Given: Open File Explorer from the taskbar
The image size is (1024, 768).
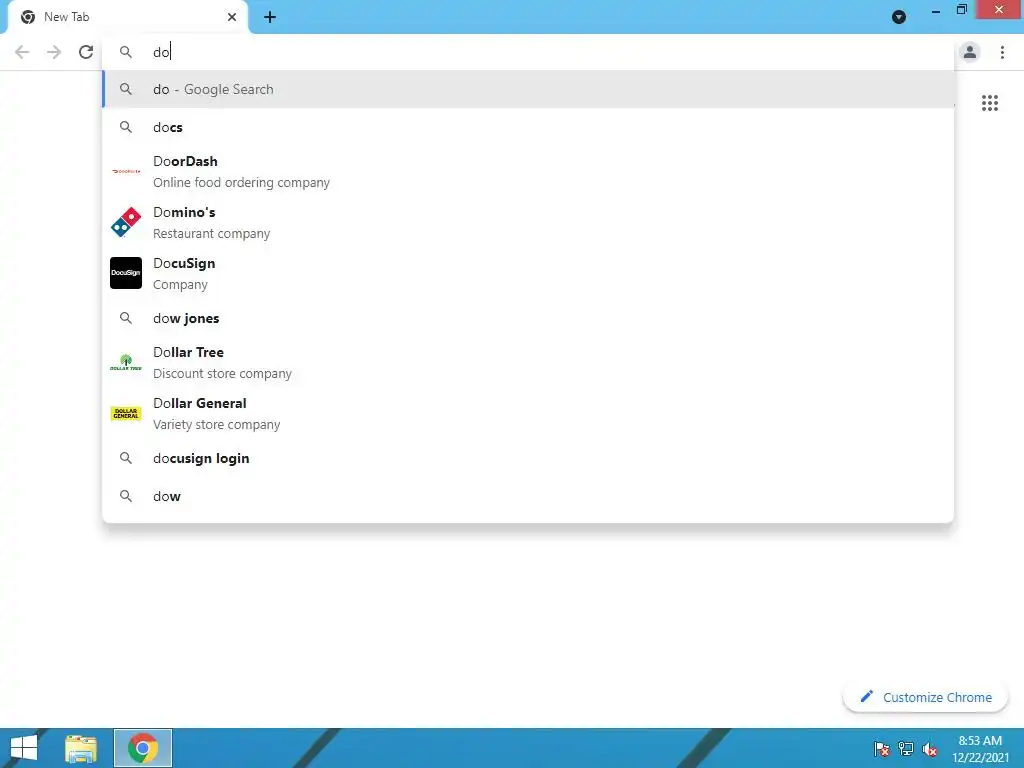Looking at the screenshot, I should [81, 748].
